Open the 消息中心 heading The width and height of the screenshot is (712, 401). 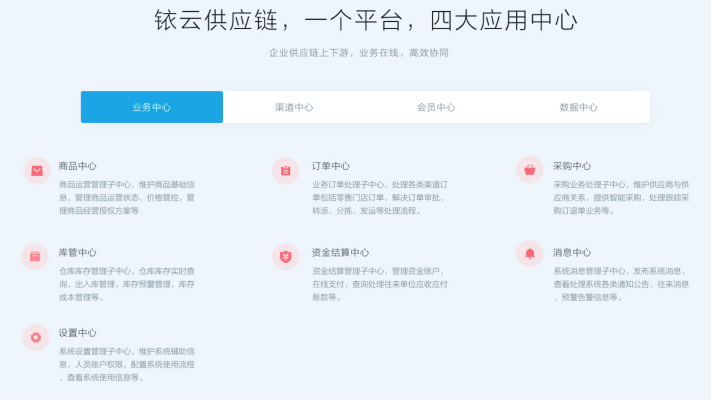pos(572,252)
